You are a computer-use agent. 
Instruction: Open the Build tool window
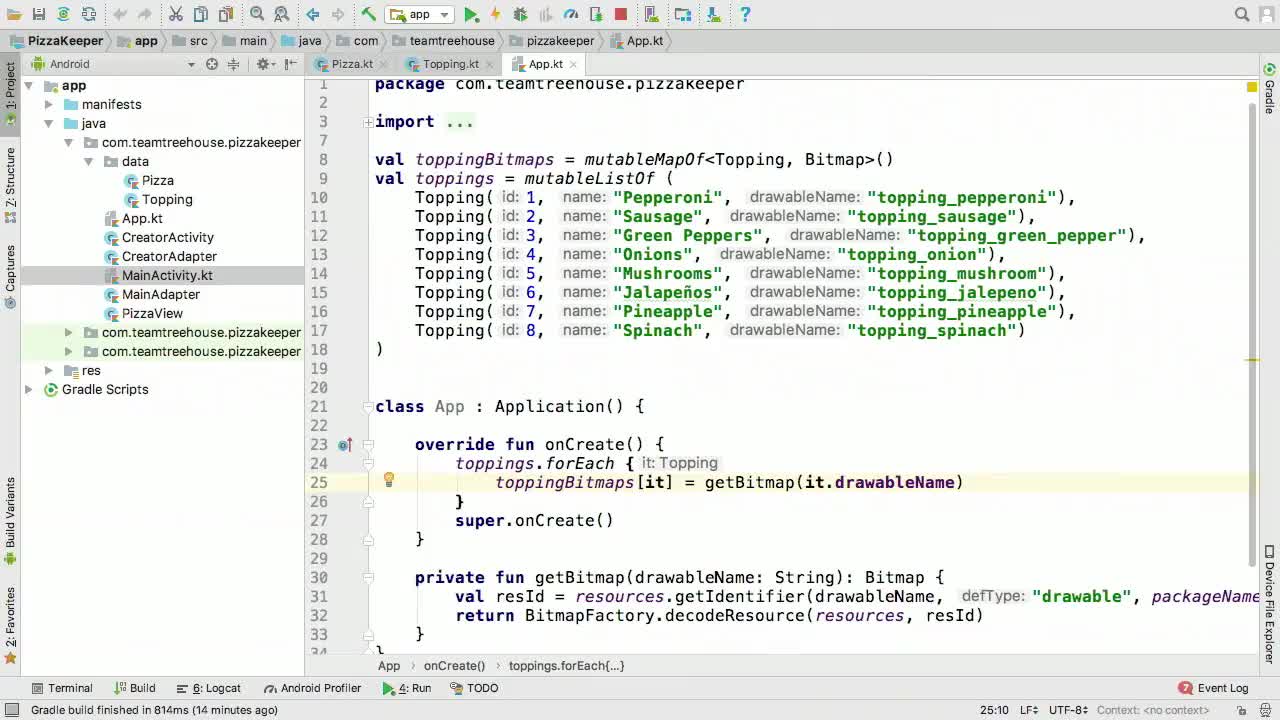coord(134,688)
